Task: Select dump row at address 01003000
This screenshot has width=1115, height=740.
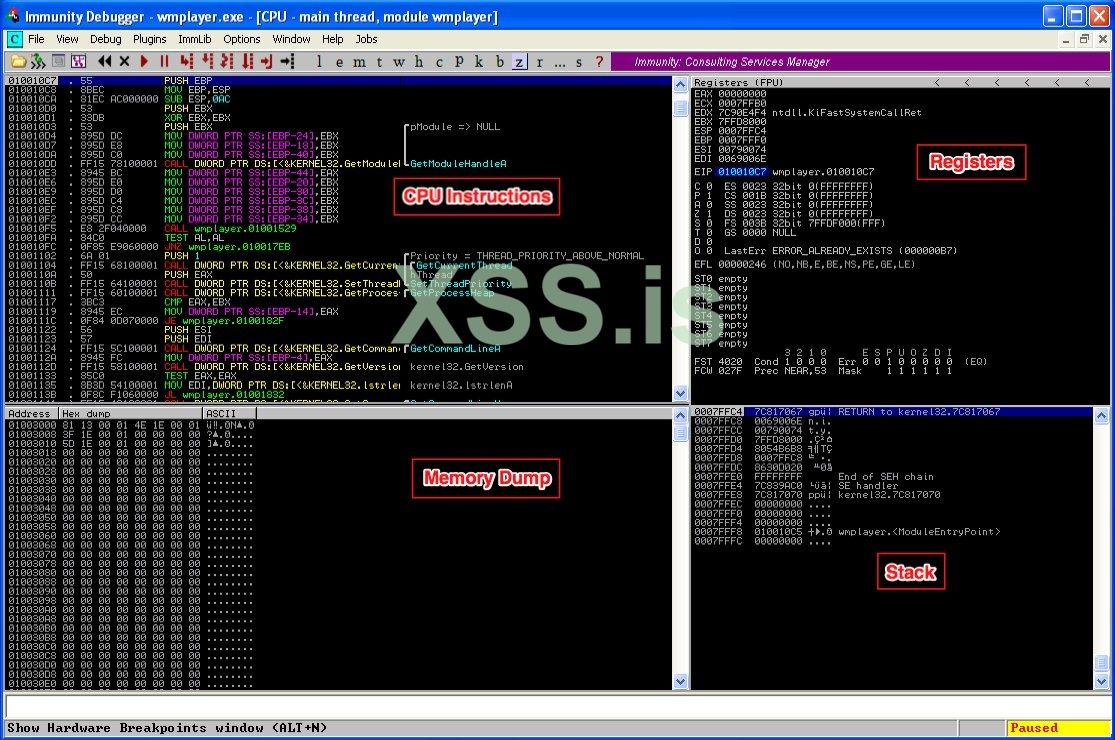Action: point(131,425)
